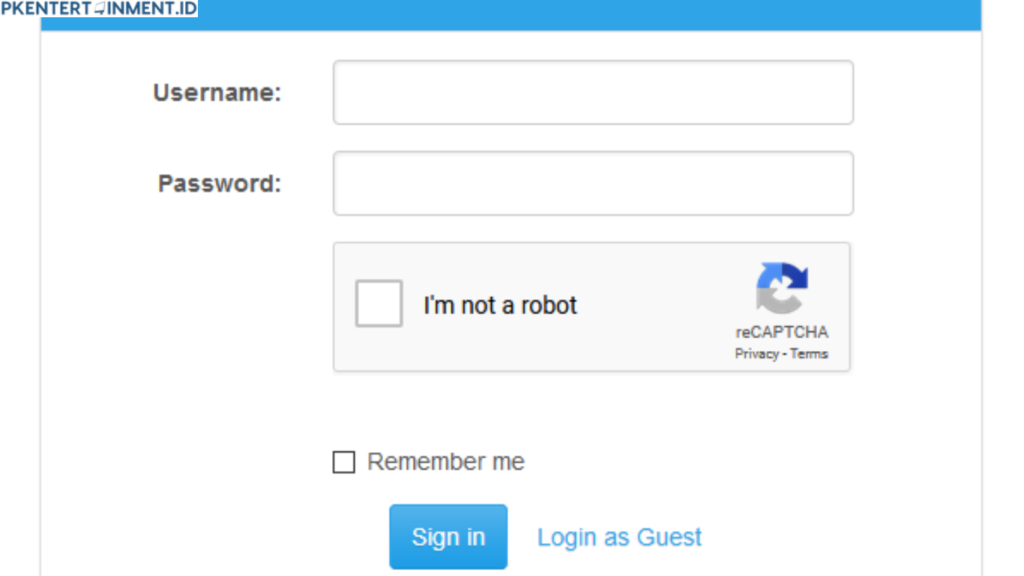Viewport: 1024px width, 576px height.
Task: Select the PKENTERTAINMENT.ID site logo
Action: (x=99, y=8)
